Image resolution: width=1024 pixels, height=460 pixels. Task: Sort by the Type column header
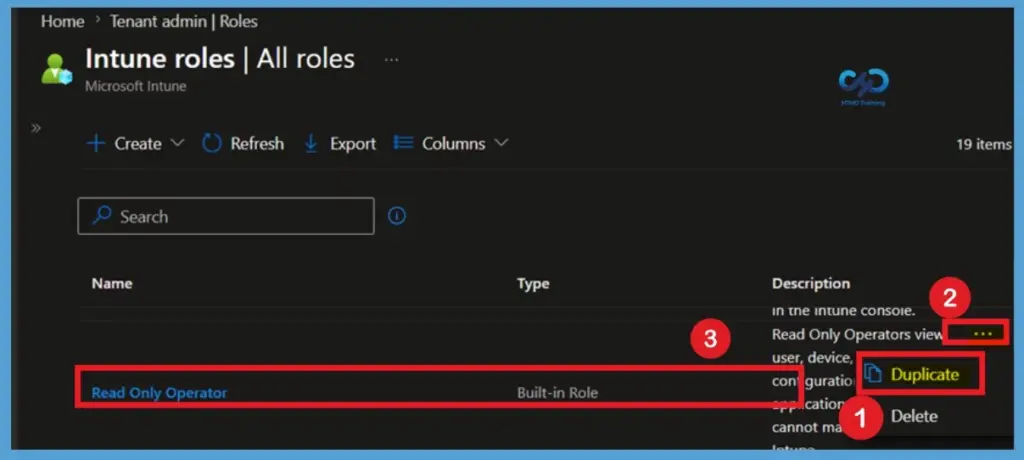[x=533, y=284]
